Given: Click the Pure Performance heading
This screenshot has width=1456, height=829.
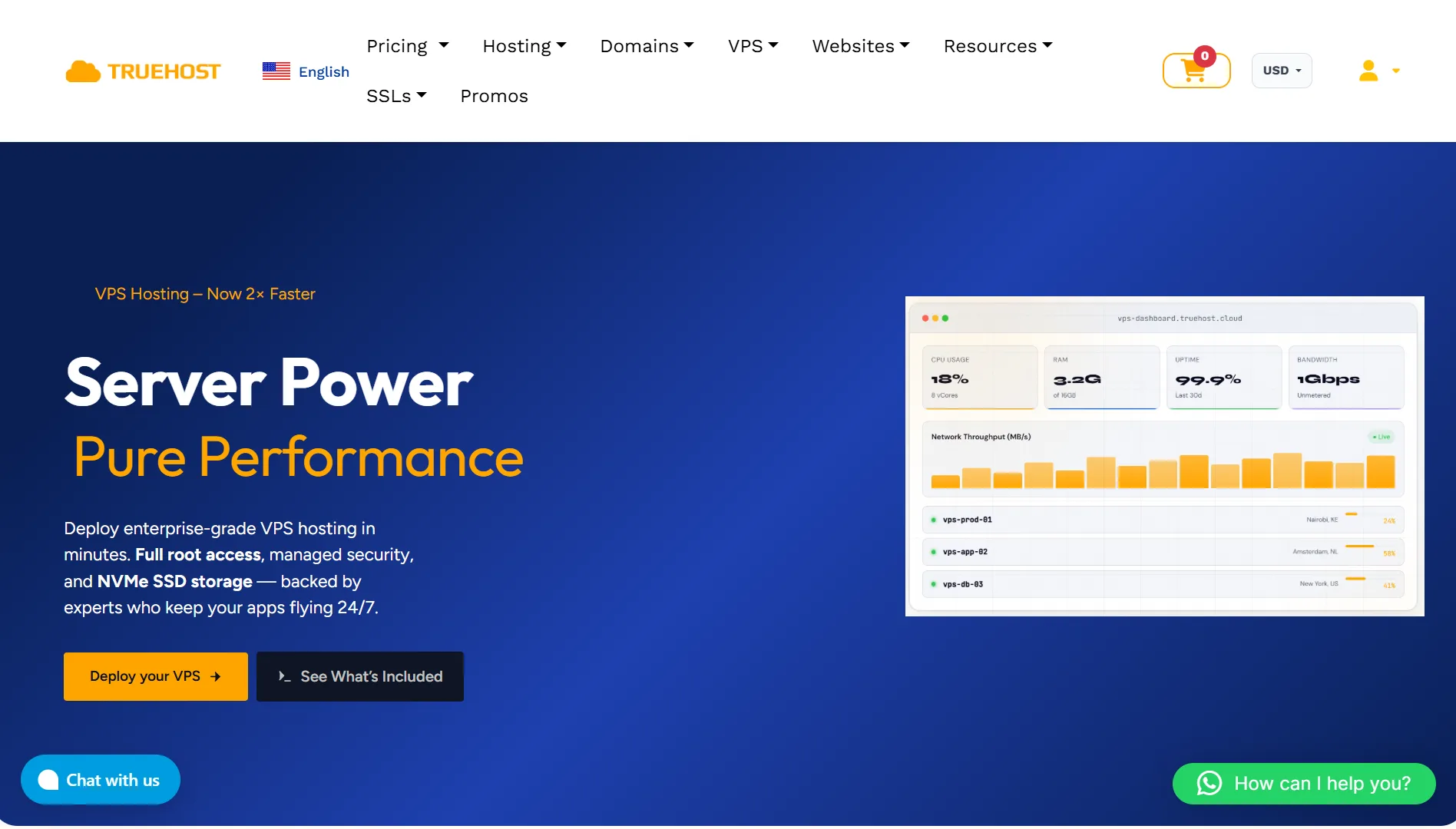Looking at the screenshot, I should [299, 457].
